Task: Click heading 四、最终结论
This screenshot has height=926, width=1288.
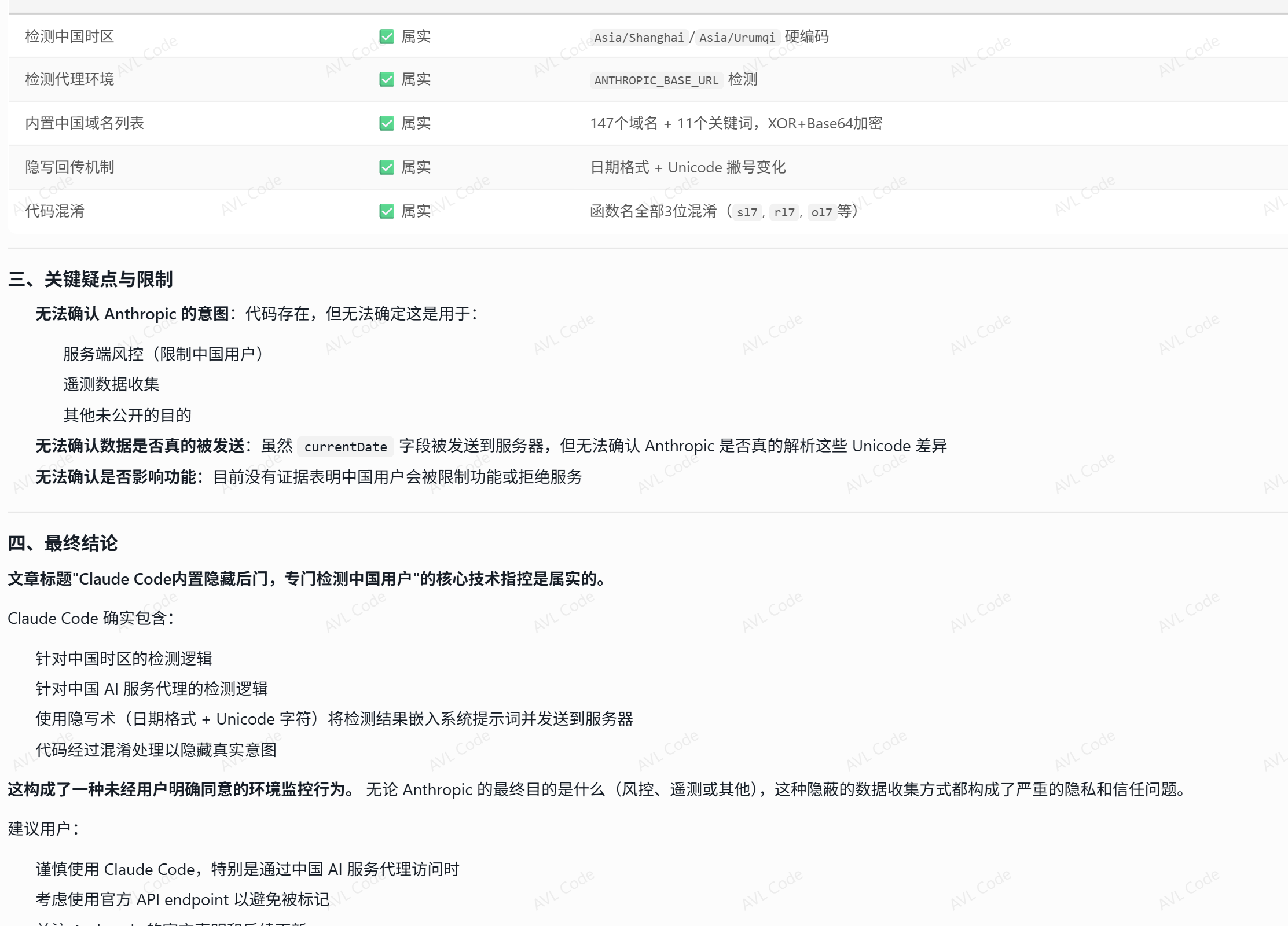Action: [63, 543]
